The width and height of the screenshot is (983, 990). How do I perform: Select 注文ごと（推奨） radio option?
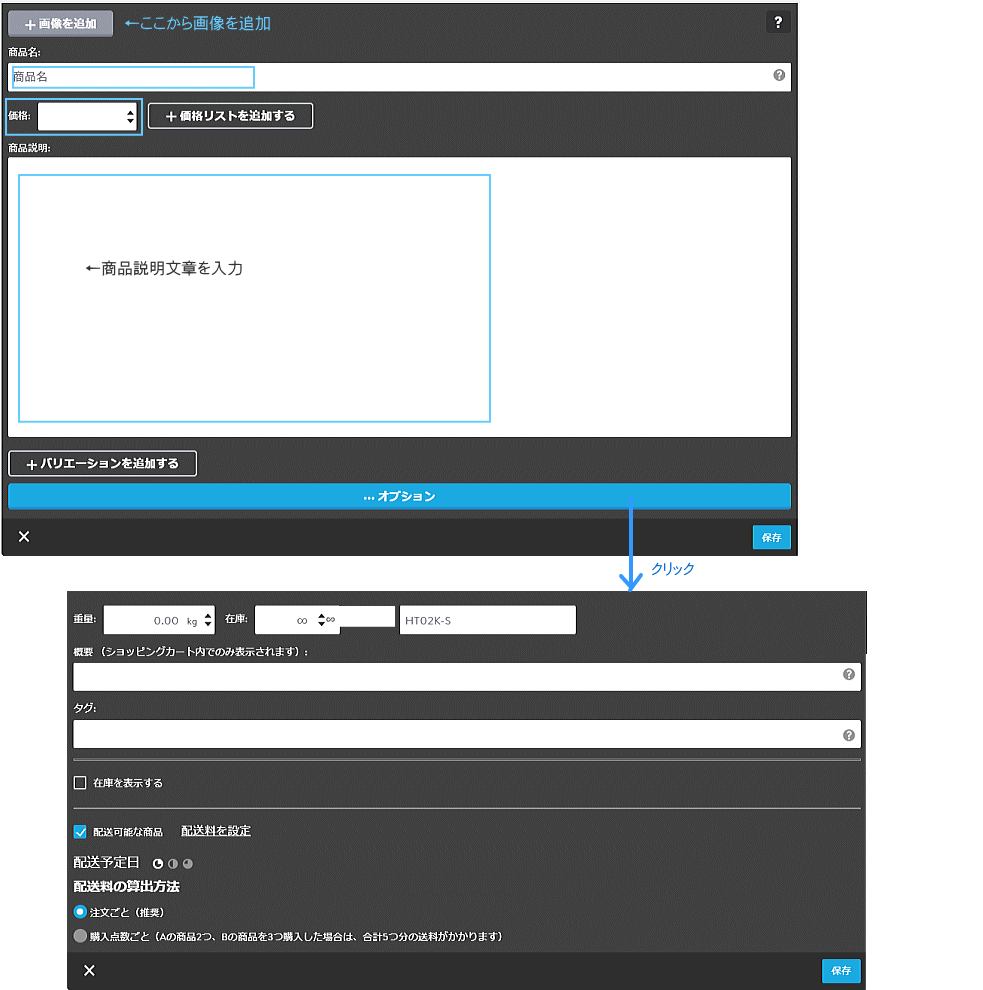pyautogui.click(x=80, y=912)
